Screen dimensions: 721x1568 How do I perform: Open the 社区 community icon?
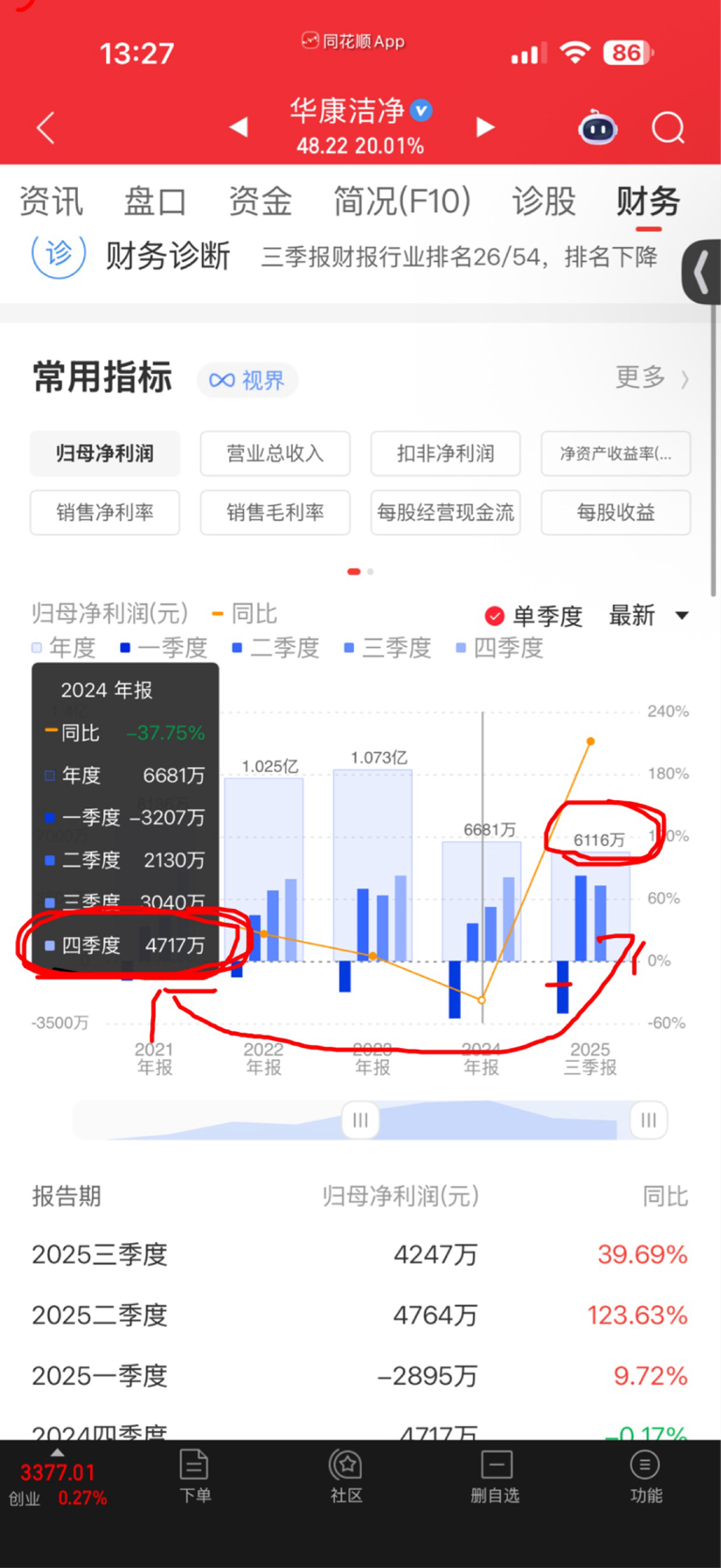345,1475
